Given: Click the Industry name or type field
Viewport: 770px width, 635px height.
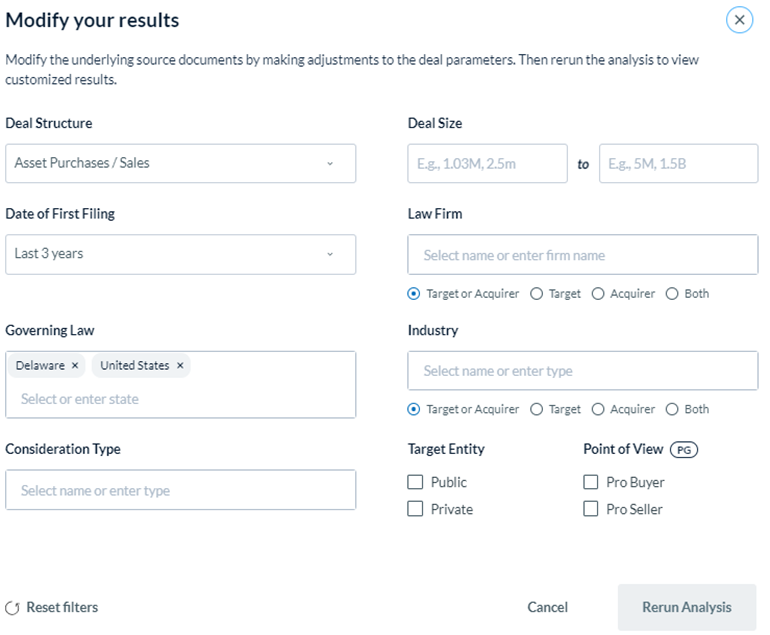Looking at the screenshot, I should pos(582,371).
